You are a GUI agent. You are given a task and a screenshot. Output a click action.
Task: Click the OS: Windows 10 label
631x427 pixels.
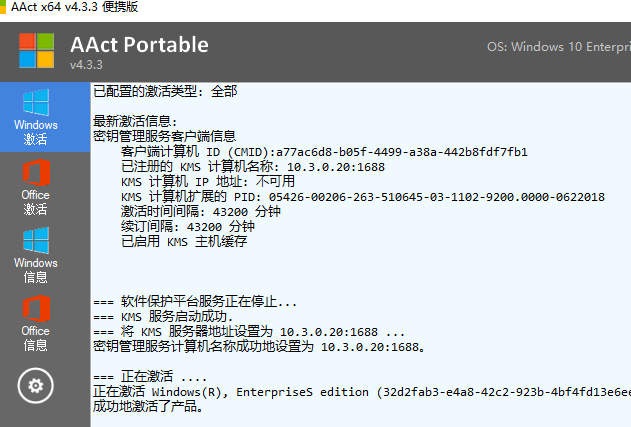tap(558, 46)
